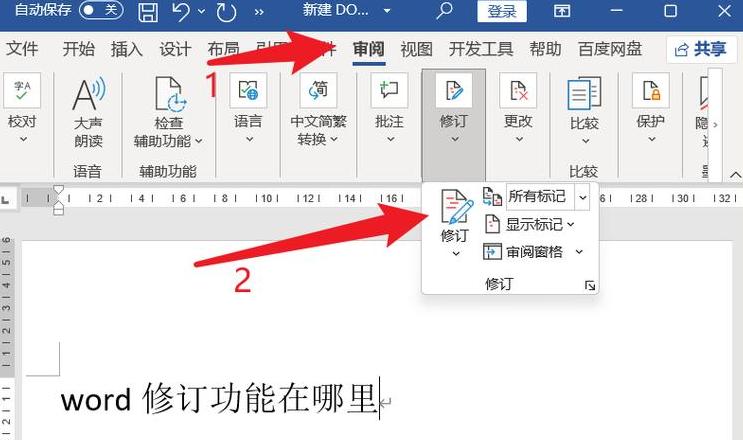Click the 大声朗读 read aloud icon
The height and width of the screenshot is (440, 743).
[89, 95]
